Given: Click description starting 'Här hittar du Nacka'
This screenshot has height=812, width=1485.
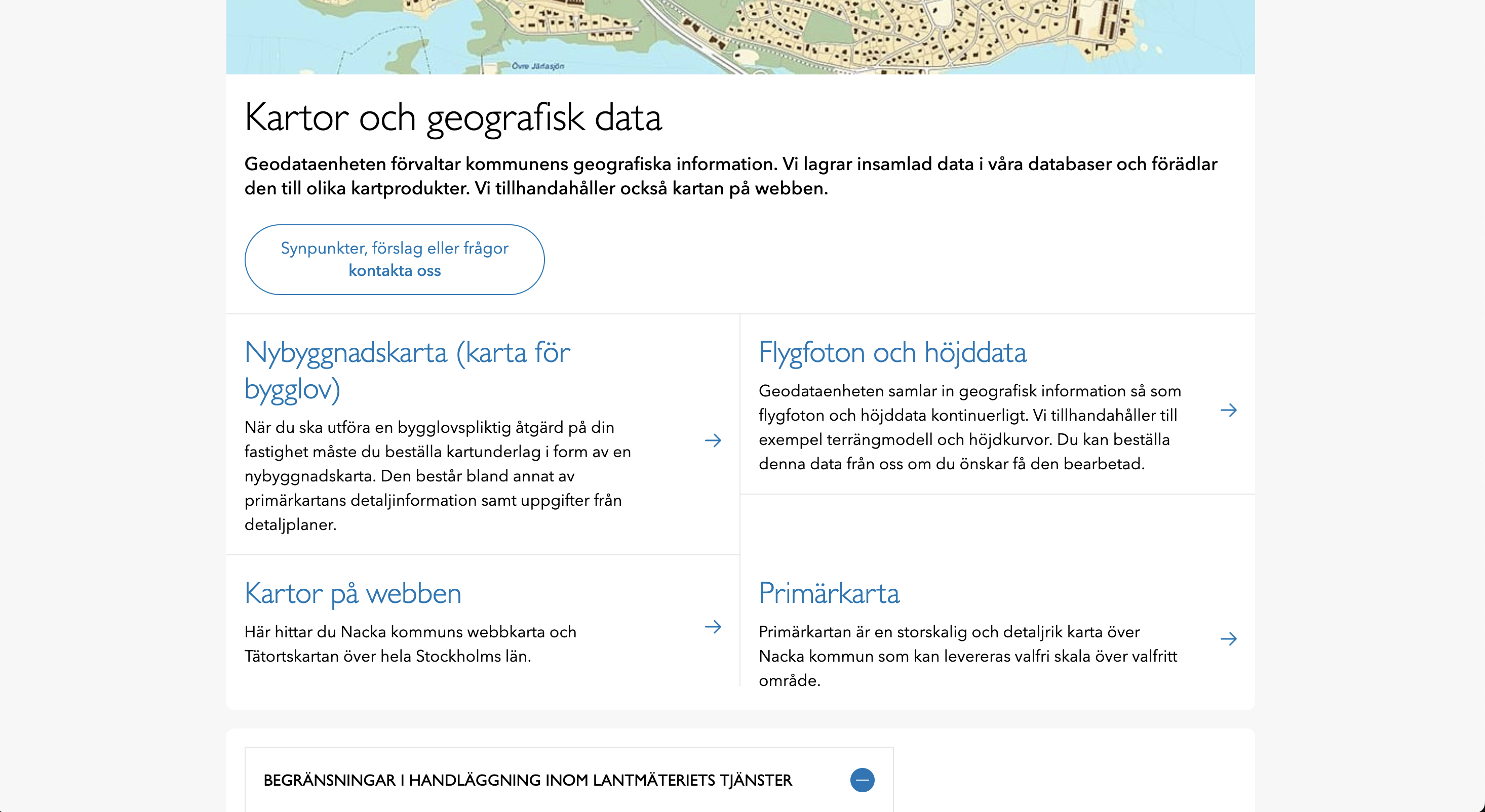Looking at the screenshot, I should (x=410, y=644).
